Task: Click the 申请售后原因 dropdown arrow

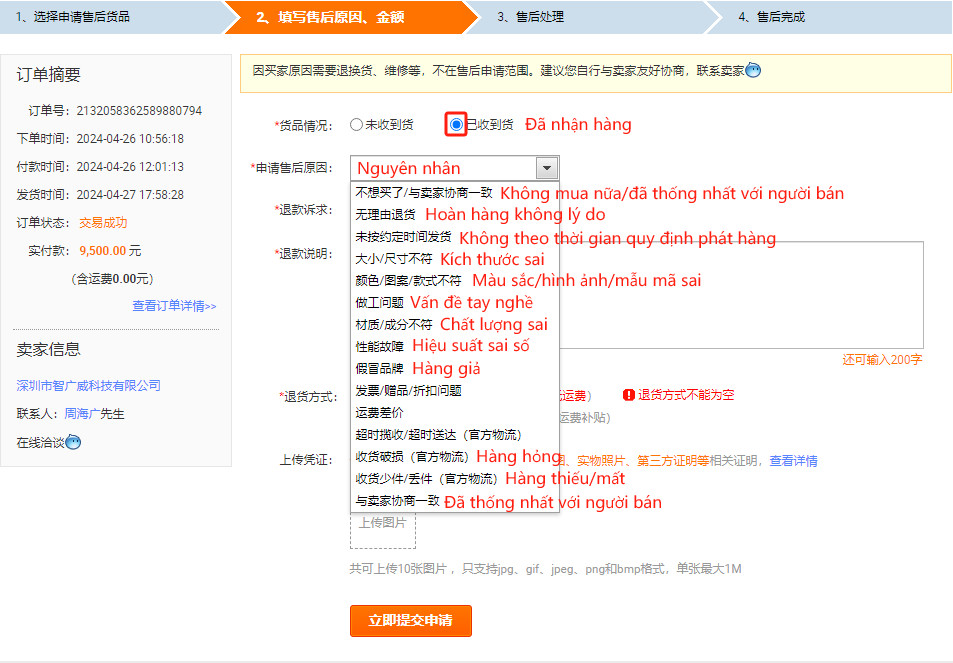Action: [x=546, y=168]
